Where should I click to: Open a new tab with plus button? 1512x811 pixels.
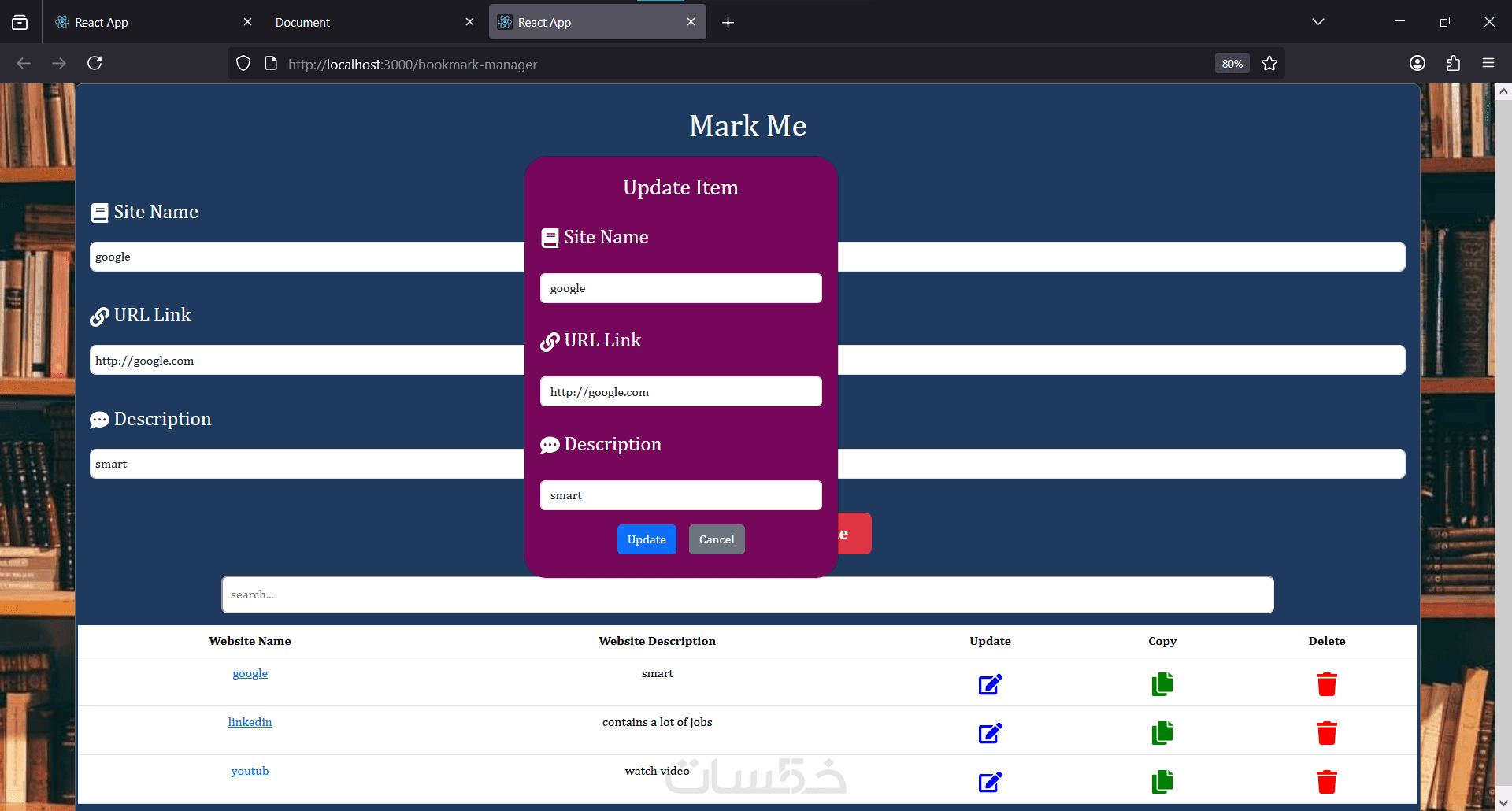point(728,22)
